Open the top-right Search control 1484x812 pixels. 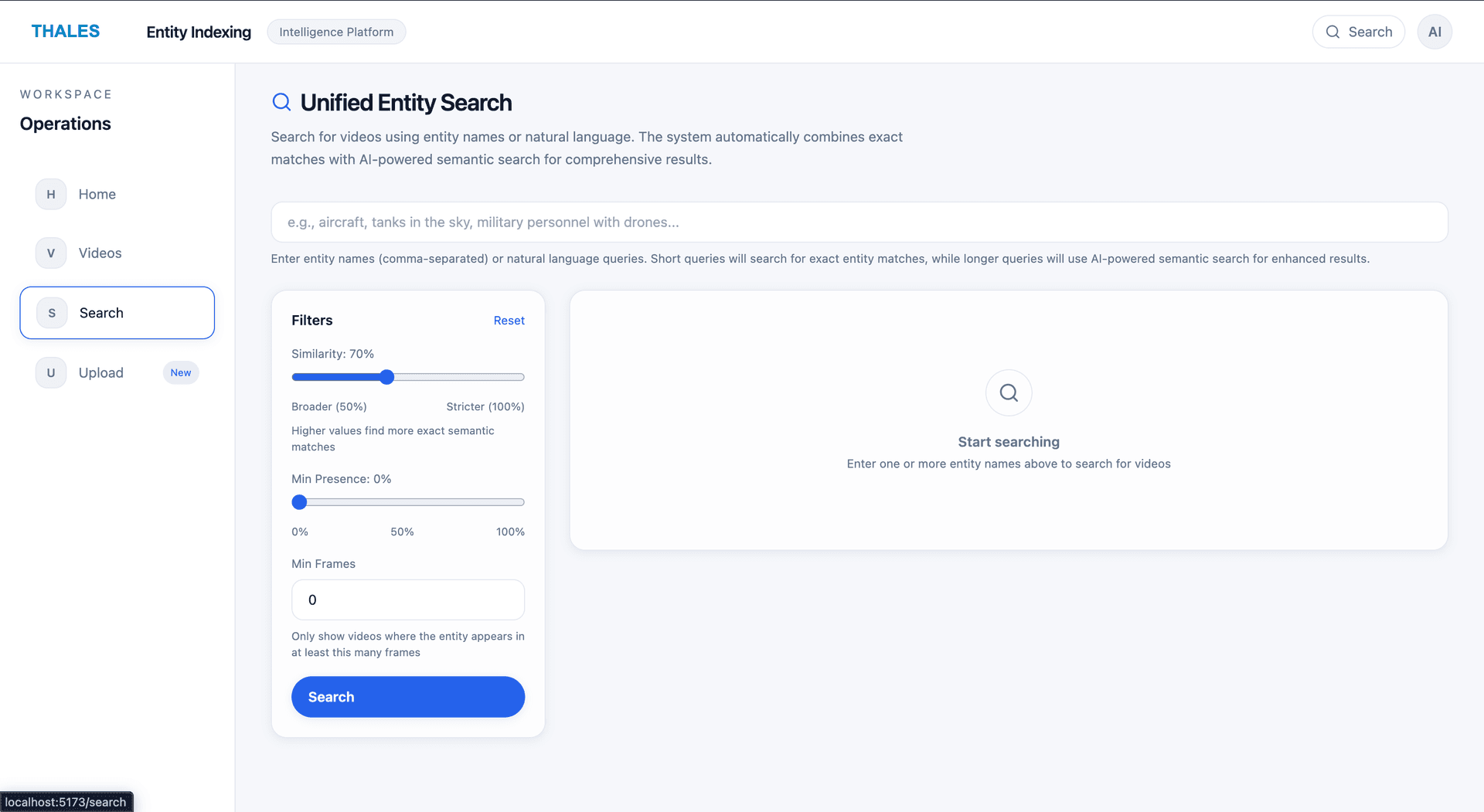(1359, 32)
